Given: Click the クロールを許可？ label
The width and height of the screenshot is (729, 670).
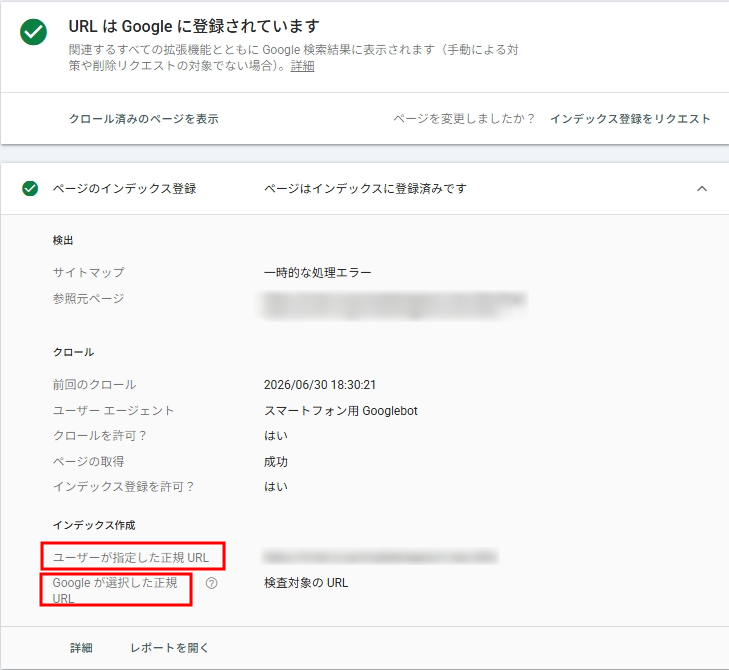Looking at the screenshot, I should point(100,436).
